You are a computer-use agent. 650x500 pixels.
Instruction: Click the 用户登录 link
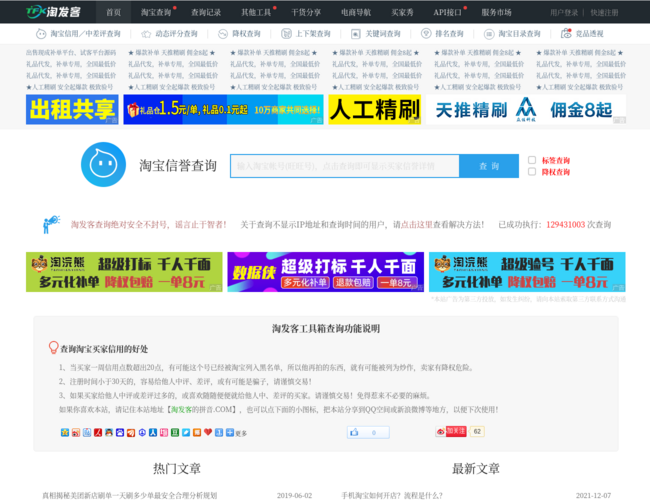[x=564, y=12]
